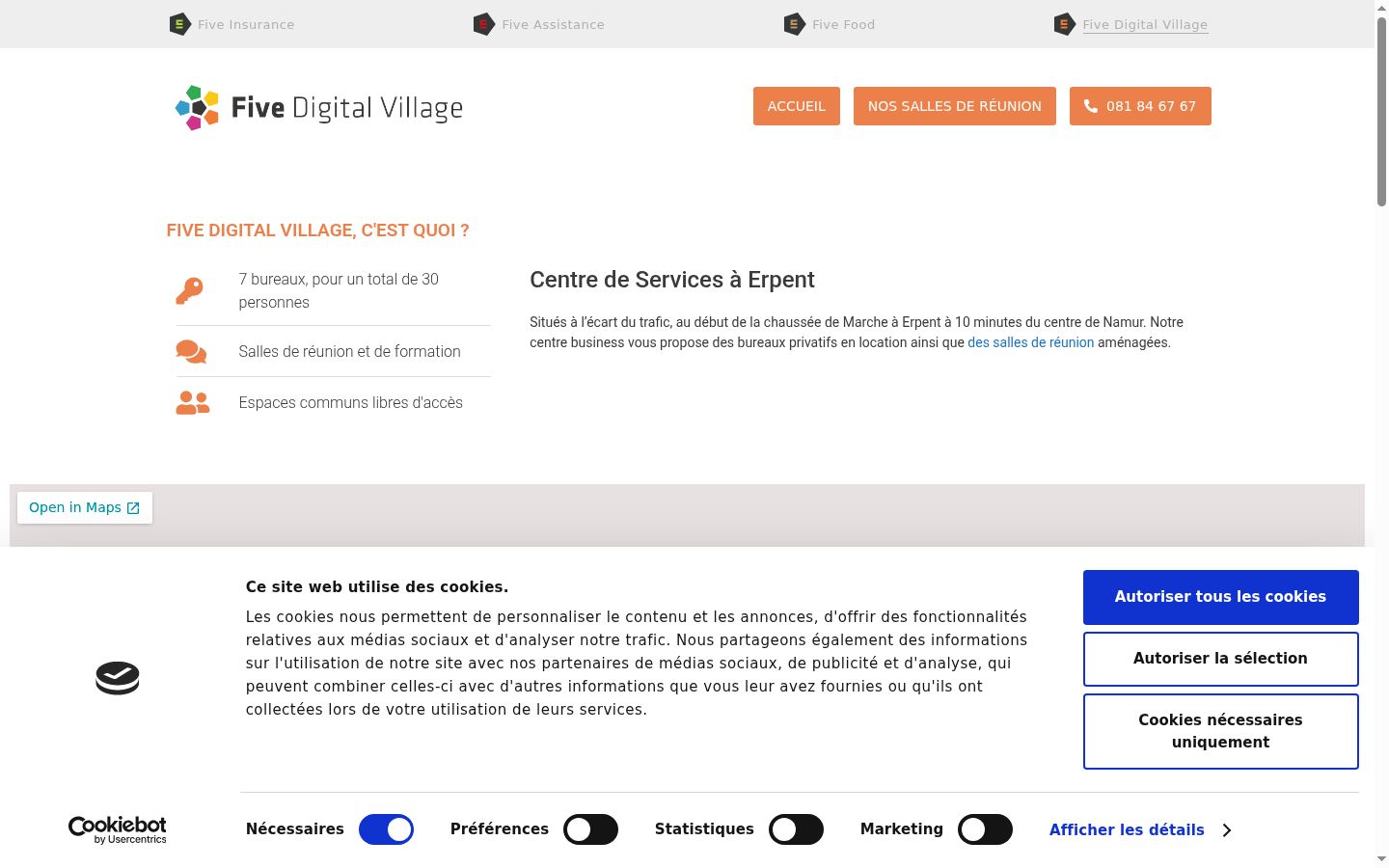Viewport: 1389px width, 868px height.
Task: Click the scrollbar up arrow
Action: click(x=1381, y=8)
